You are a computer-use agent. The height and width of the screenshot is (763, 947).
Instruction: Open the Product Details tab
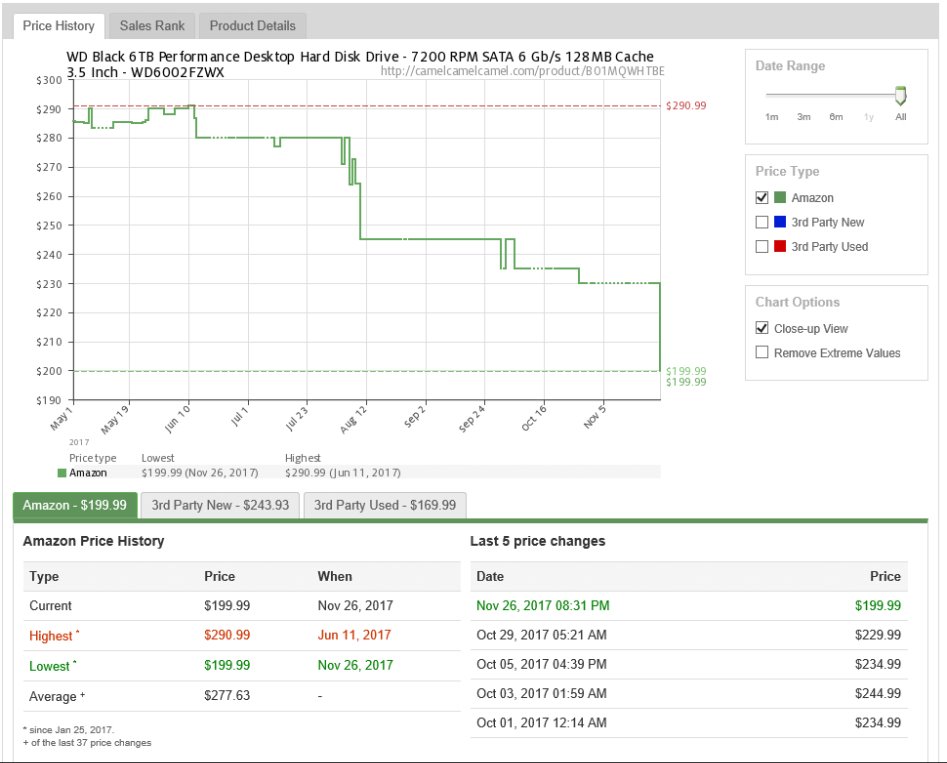pos(252,26)
